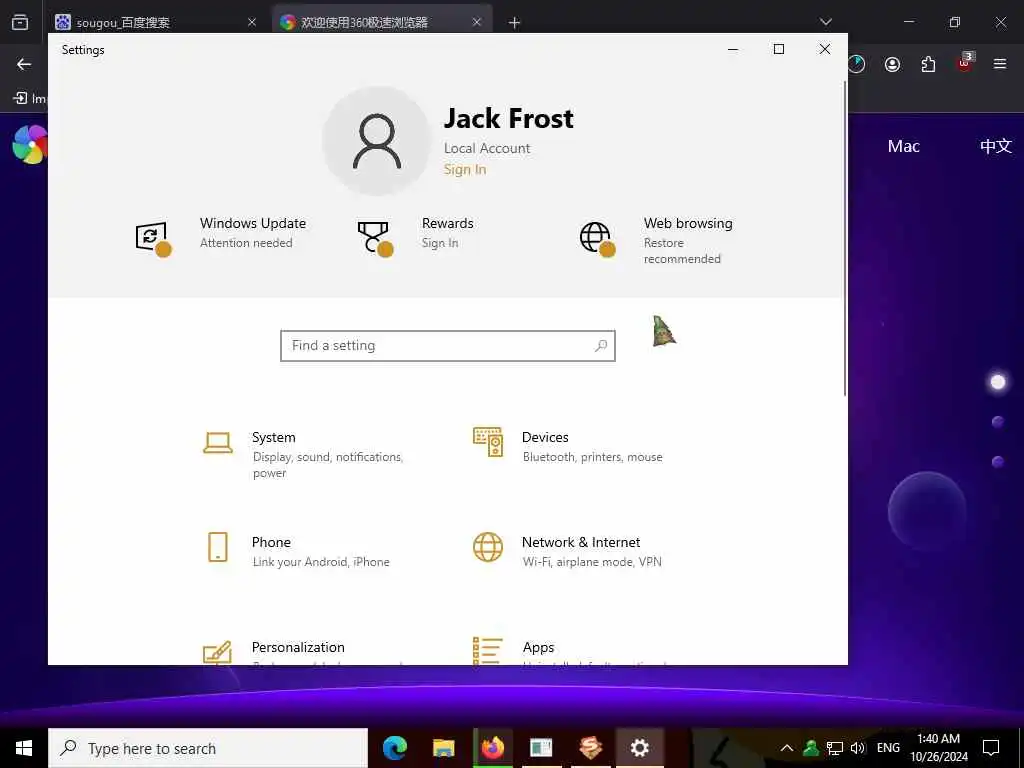
Task: Click Jack Frost's account avatar
Action: 377,141
